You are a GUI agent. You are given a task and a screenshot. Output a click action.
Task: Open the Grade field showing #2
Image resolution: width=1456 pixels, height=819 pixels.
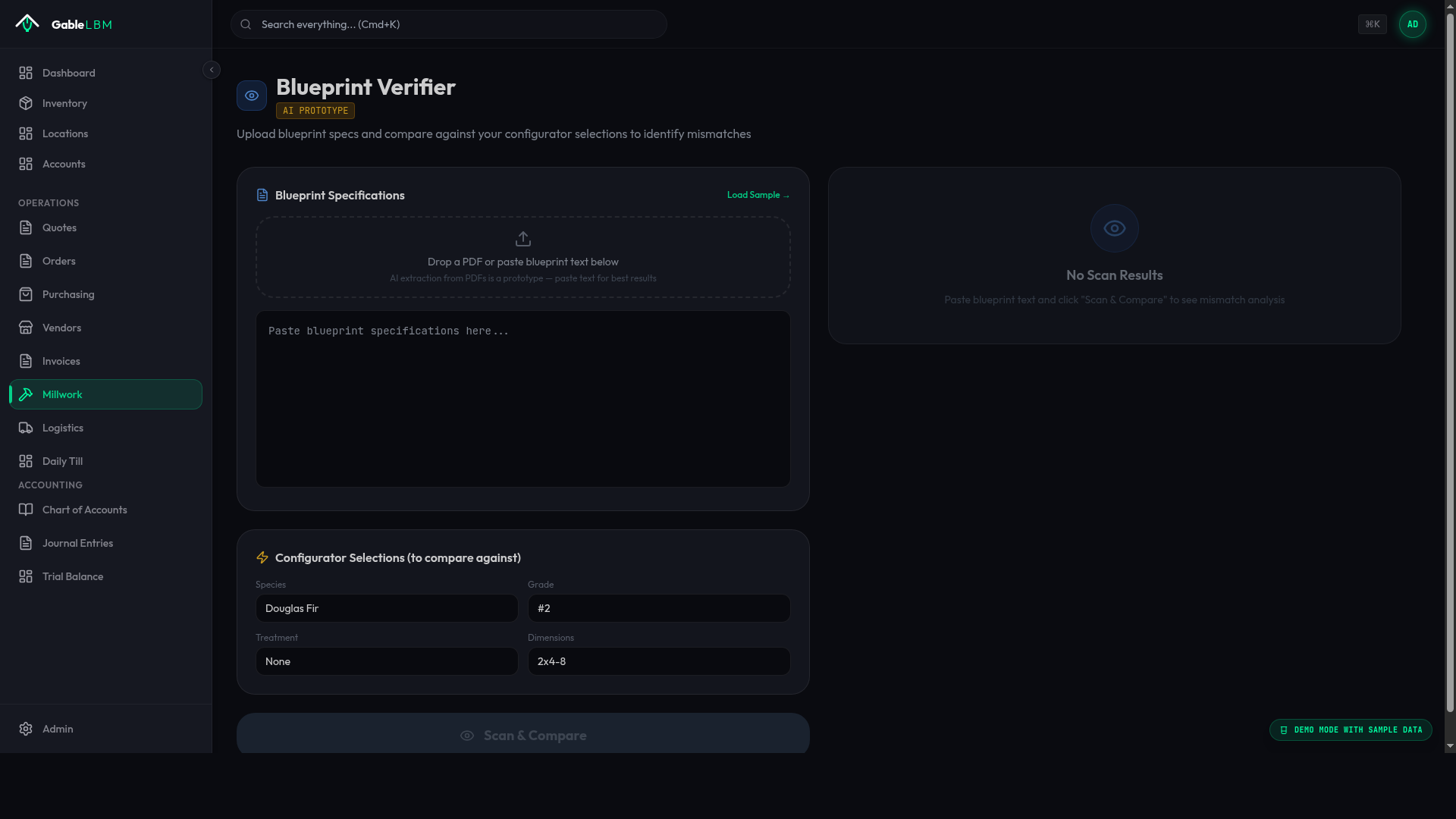(x=658, y=608)
